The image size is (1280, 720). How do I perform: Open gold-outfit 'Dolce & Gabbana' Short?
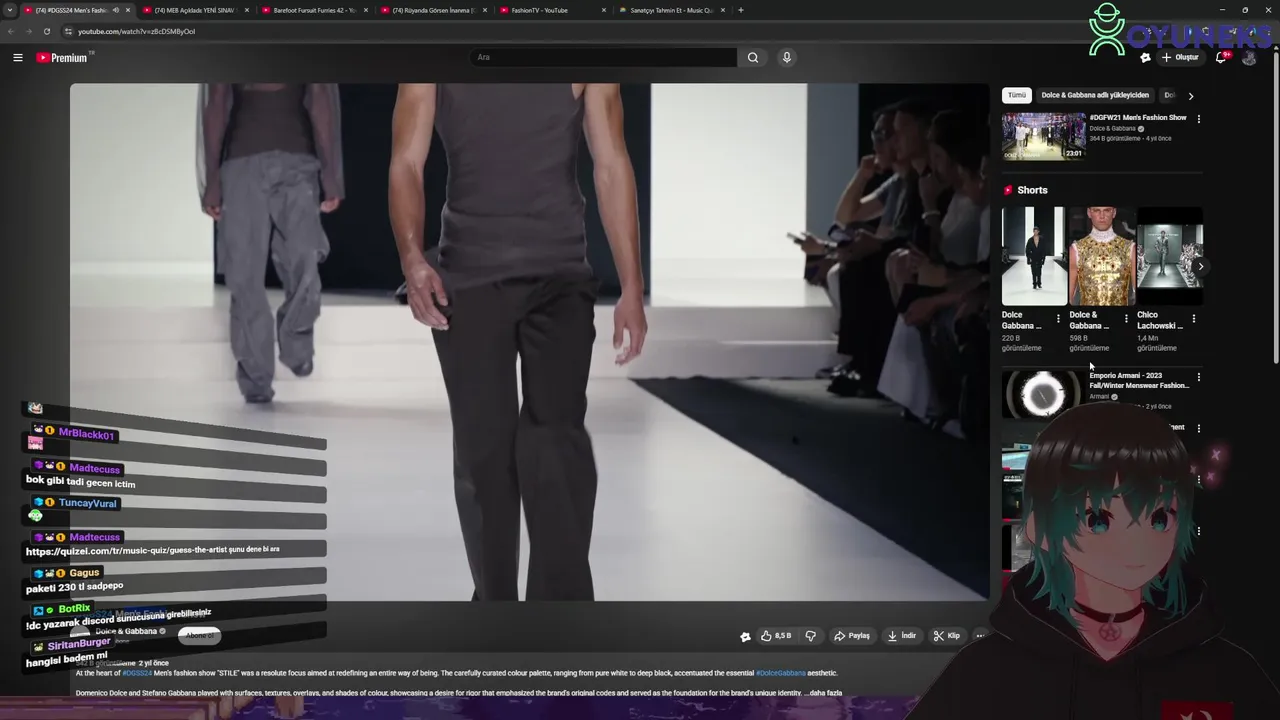click(1101, 256)
